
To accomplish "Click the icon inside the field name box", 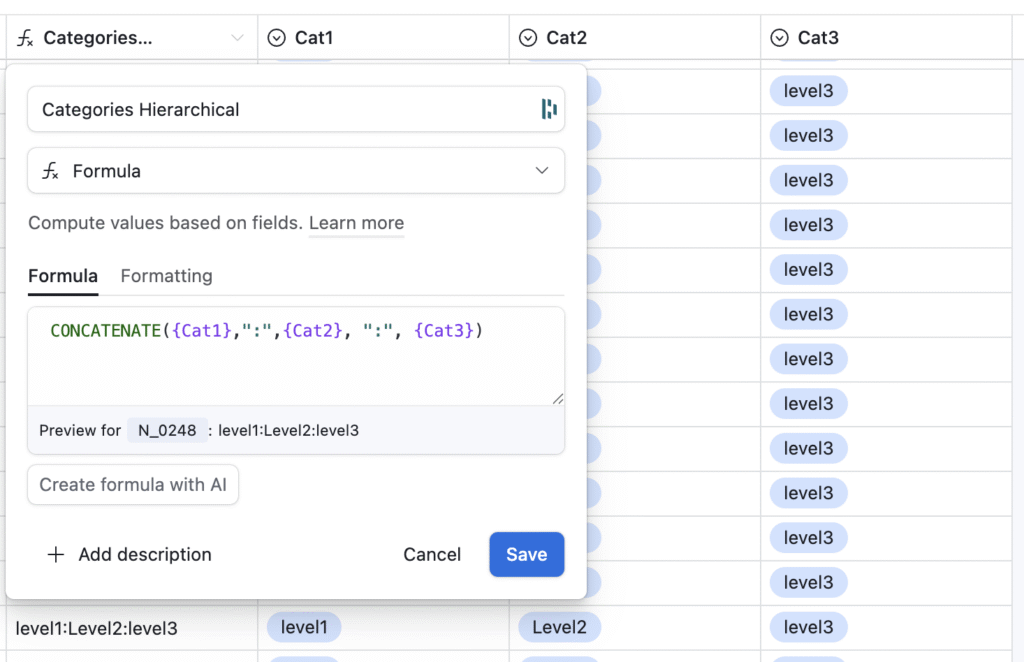I will [x=548, y=109].
